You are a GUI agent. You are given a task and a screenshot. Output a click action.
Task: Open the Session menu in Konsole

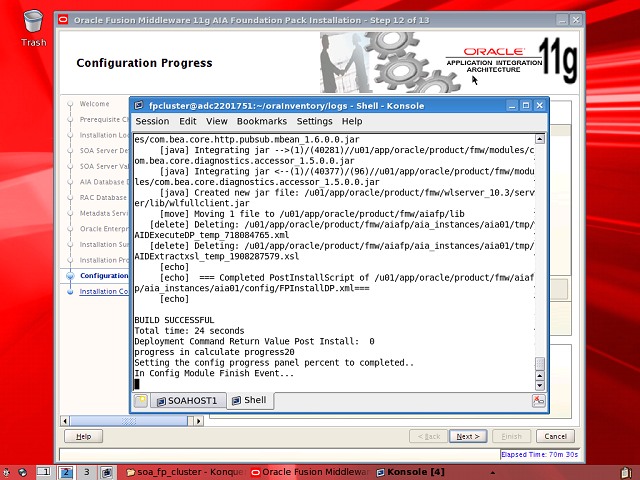pyautogui.click(x=152, y=121)
